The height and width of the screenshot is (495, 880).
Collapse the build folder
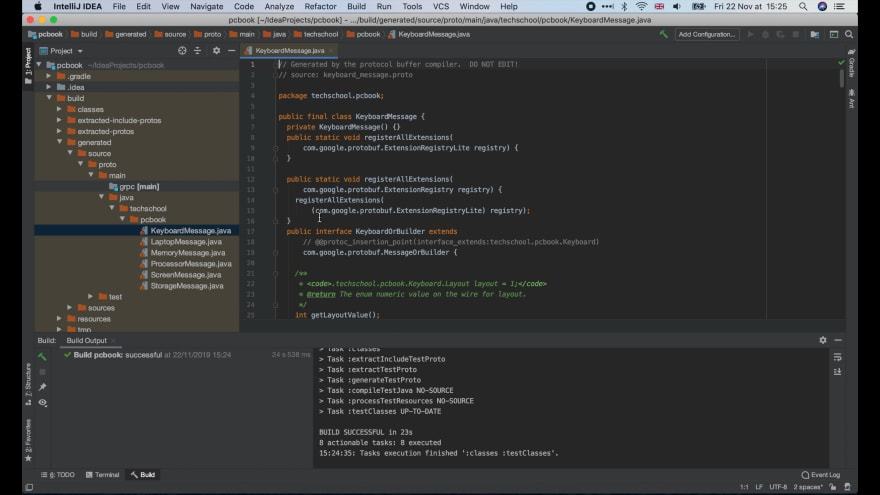pos(49,98)
